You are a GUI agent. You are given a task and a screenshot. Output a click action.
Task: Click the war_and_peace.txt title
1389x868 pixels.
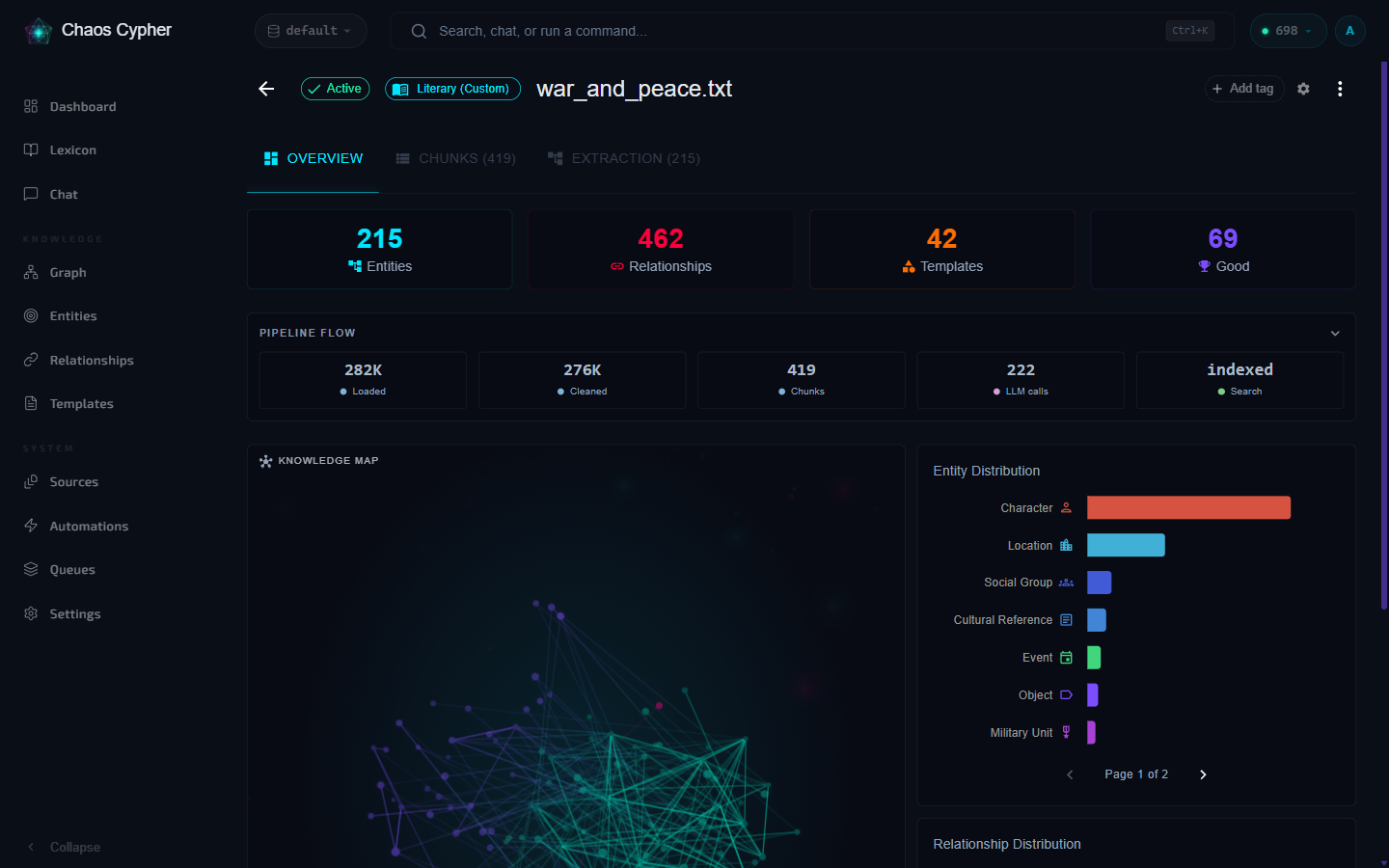tap(634, 89)
